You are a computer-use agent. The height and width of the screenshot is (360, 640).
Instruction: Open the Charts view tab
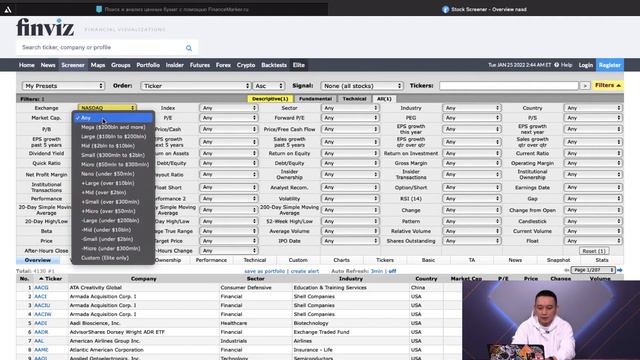point(341,260)
